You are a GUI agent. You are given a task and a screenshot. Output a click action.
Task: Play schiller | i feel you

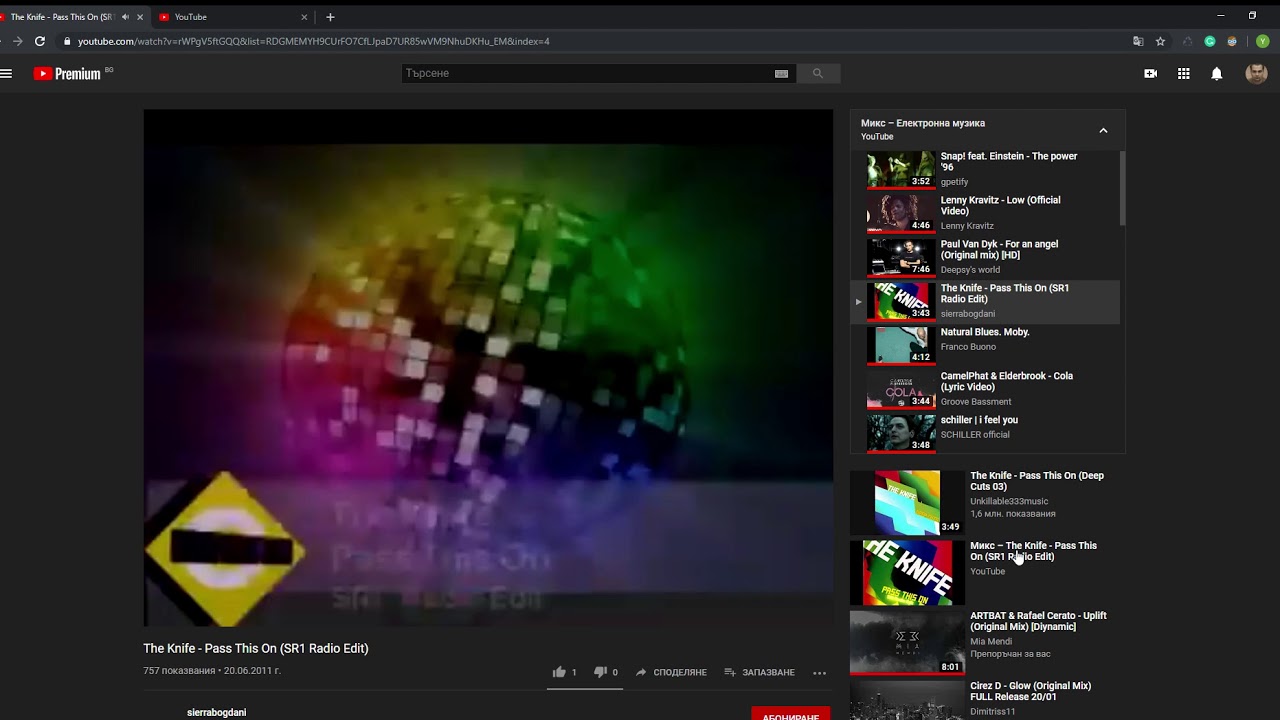[x=985, y=433]
